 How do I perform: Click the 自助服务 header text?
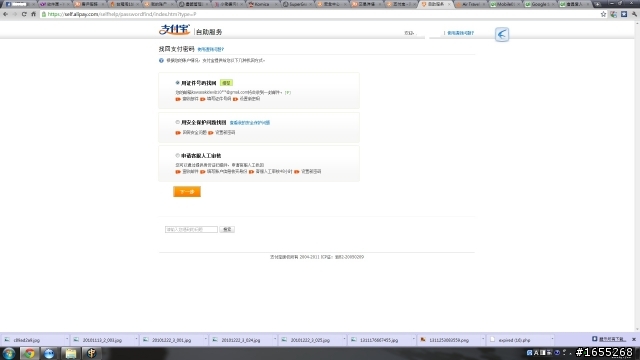[209, 32]
